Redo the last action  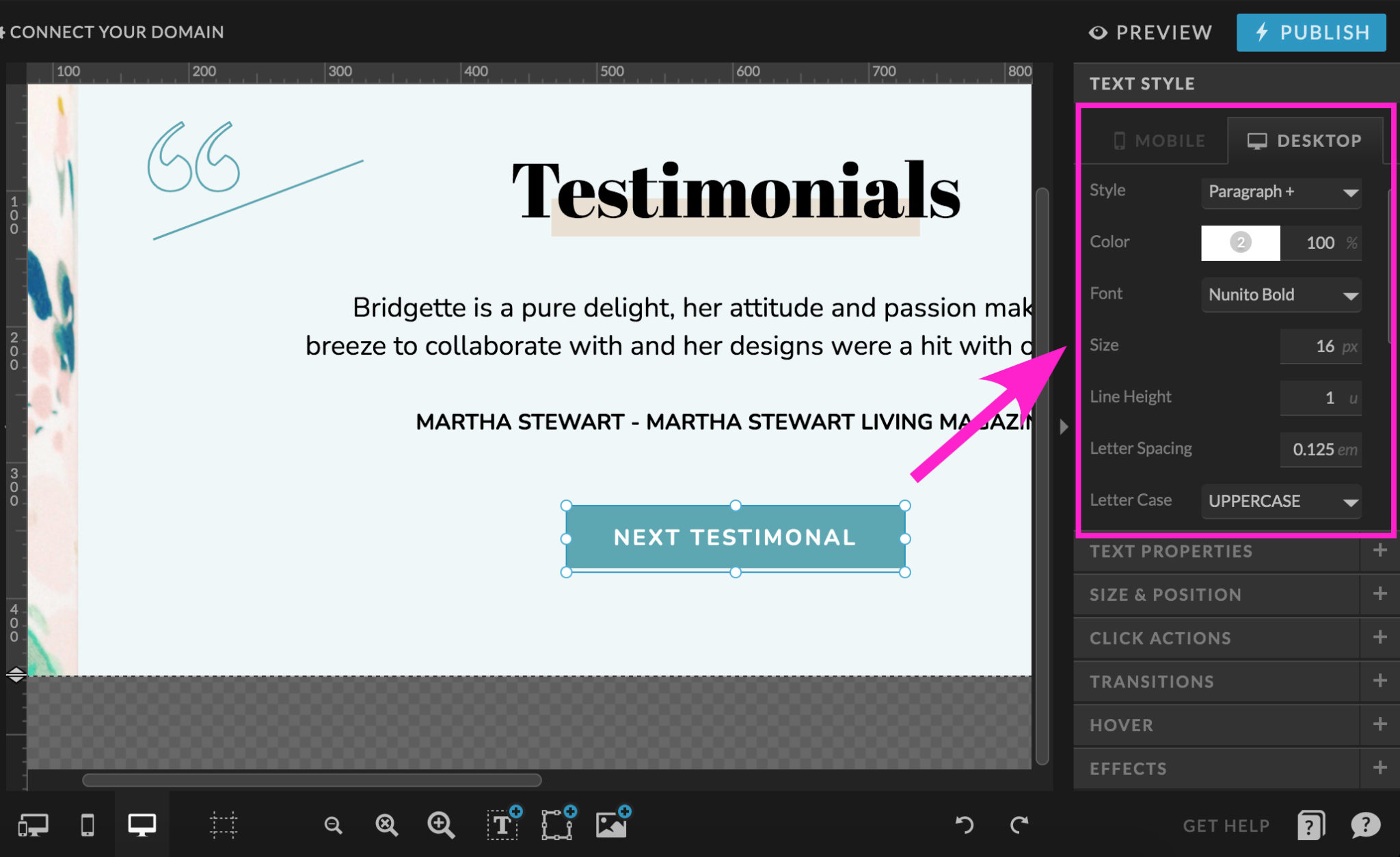click(x=1019, y=825)
